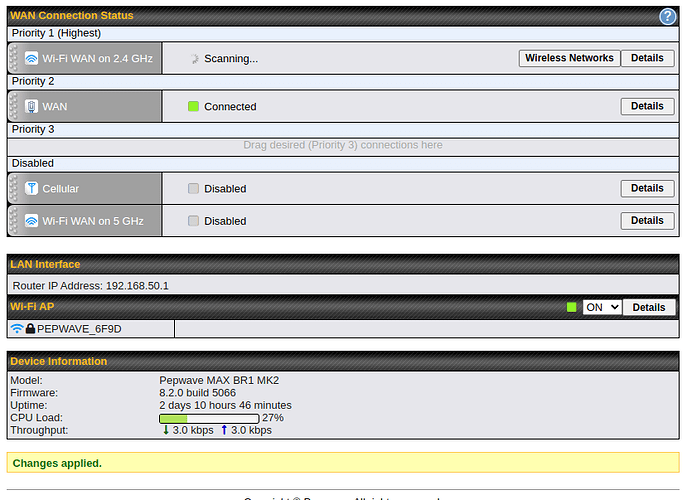Click the green Connected status indicator

click(193, 106)
